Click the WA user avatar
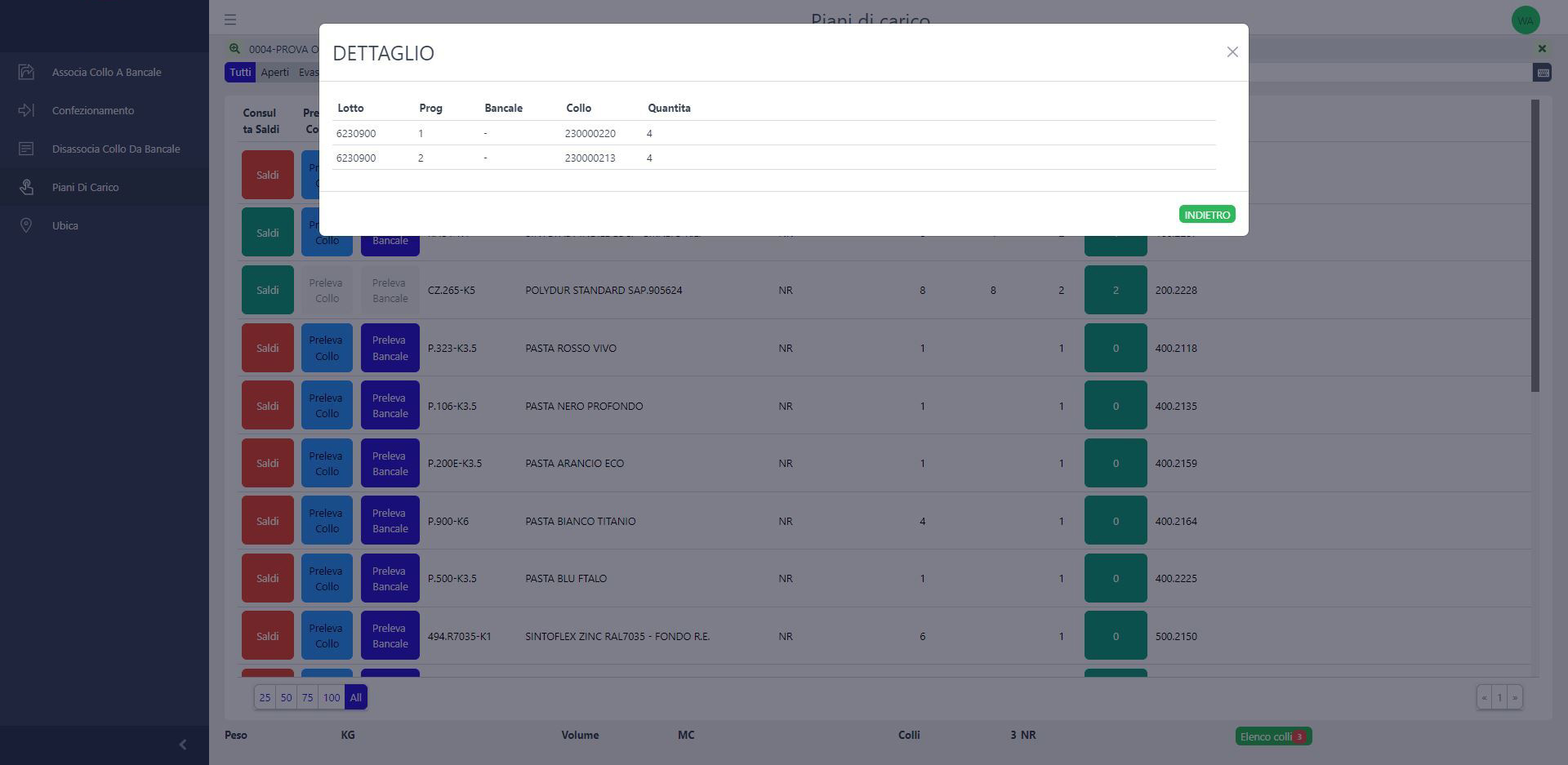The height and width of the screenshot is (765, 1568). click(x=1525, y=20)
